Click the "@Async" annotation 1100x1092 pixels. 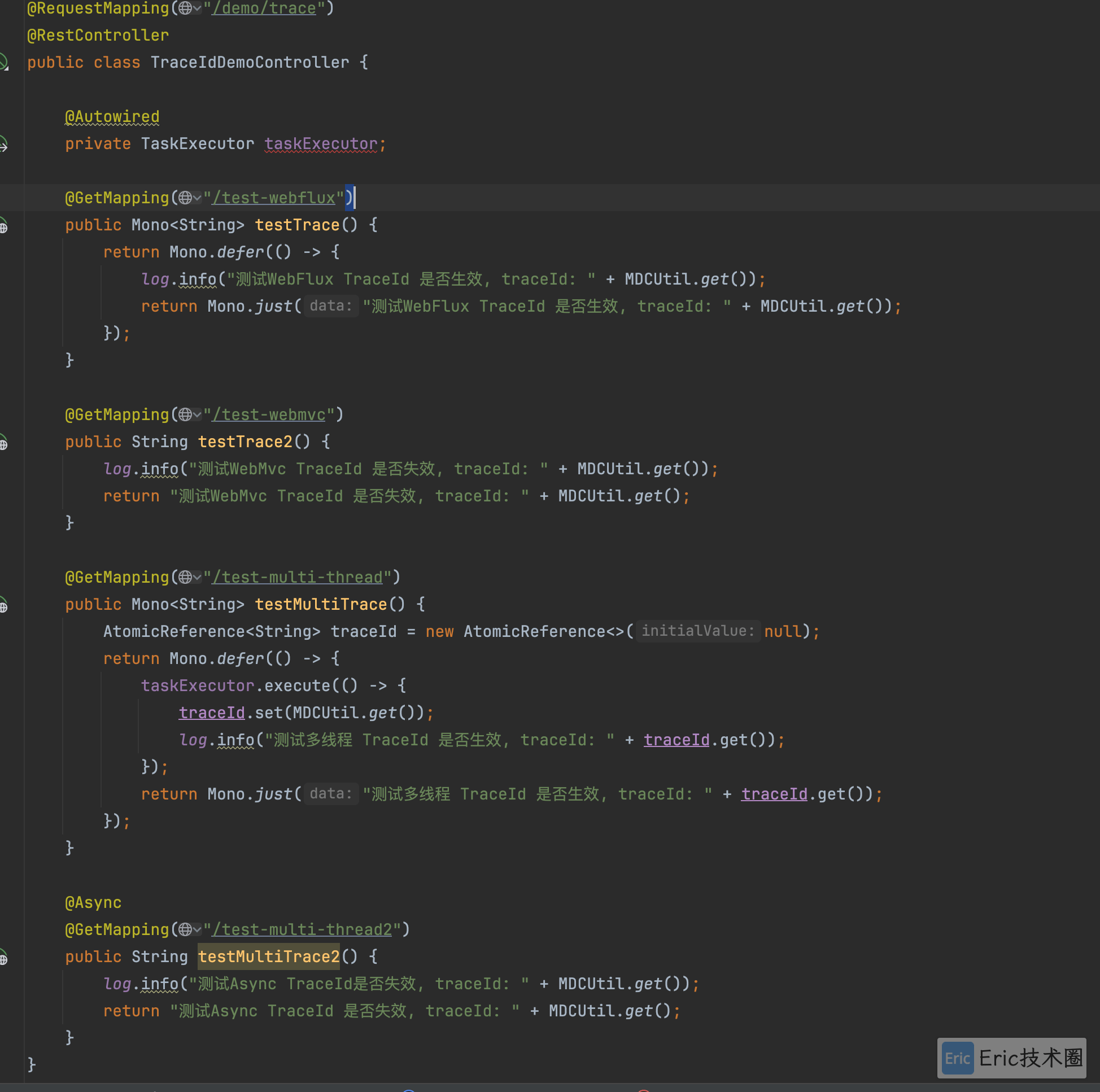(93, 903)
